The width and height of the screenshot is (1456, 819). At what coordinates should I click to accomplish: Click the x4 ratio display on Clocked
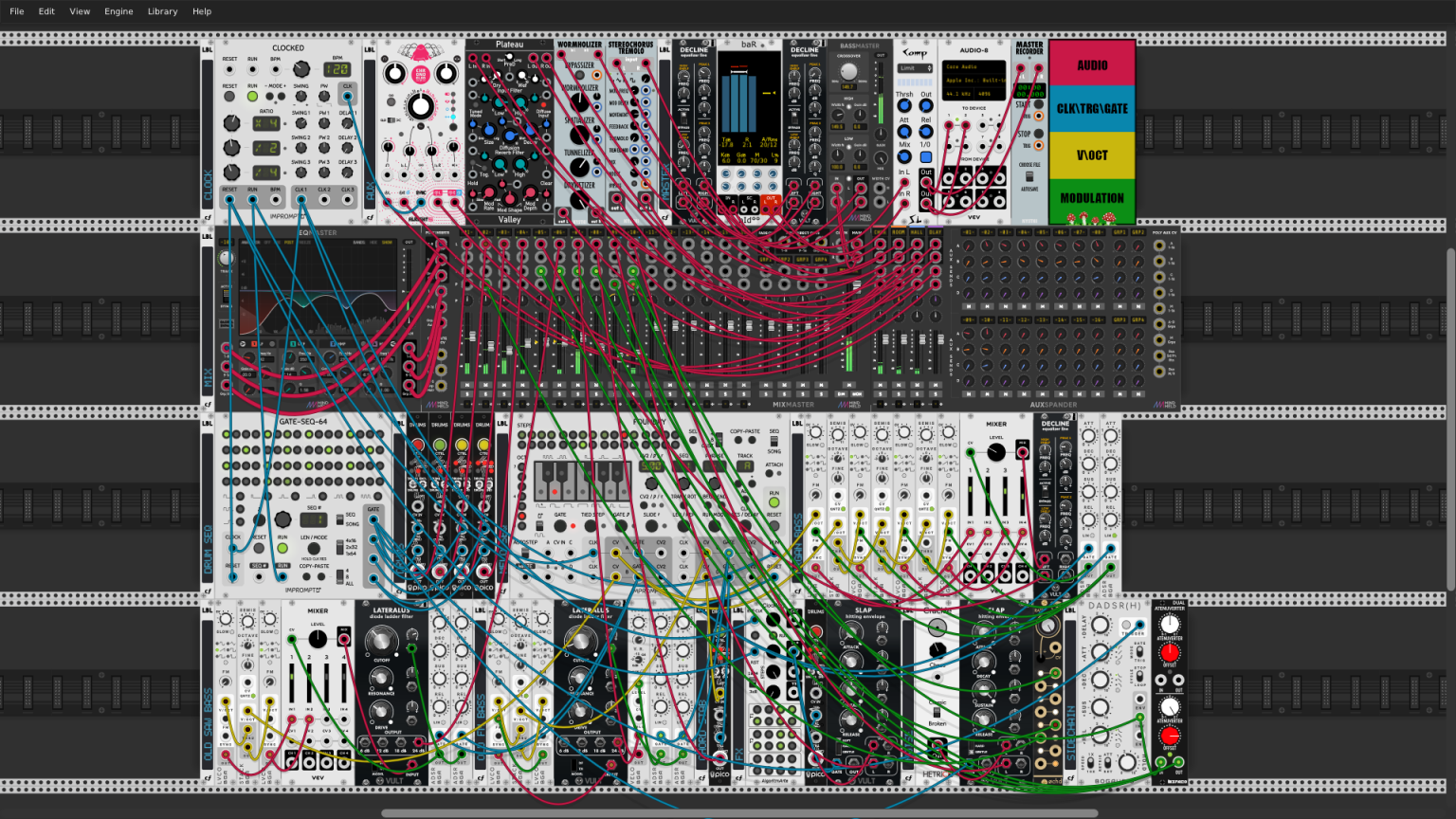[x=265, y=123]
